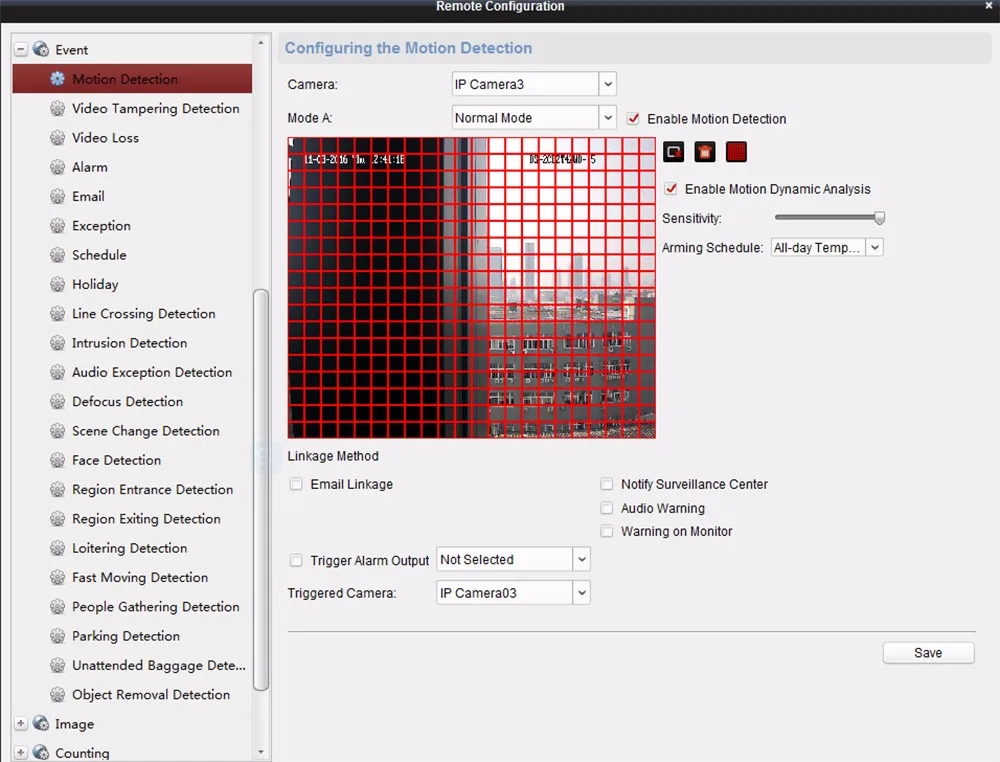The height and width of the screenshot is (762, 1000).
Task: Click gear icon next to Video Loss
Action: (x=57, y=137)
